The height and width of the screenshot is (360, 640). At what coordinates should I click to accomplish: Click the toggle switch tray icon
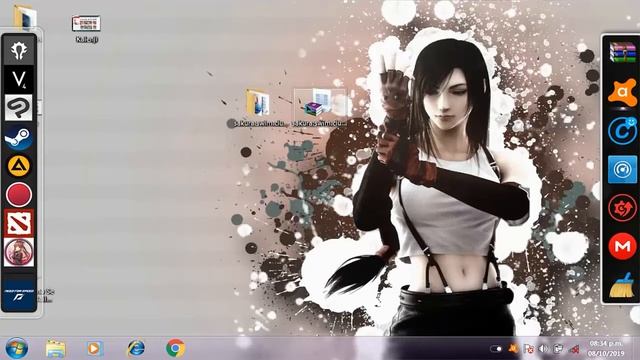coord(496,349)
